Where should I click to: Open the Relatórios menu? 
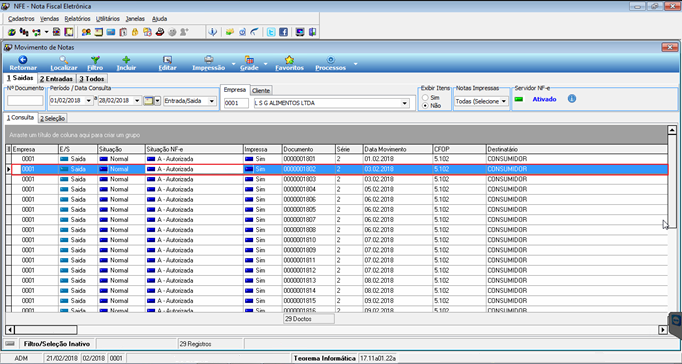pos(77,19)
